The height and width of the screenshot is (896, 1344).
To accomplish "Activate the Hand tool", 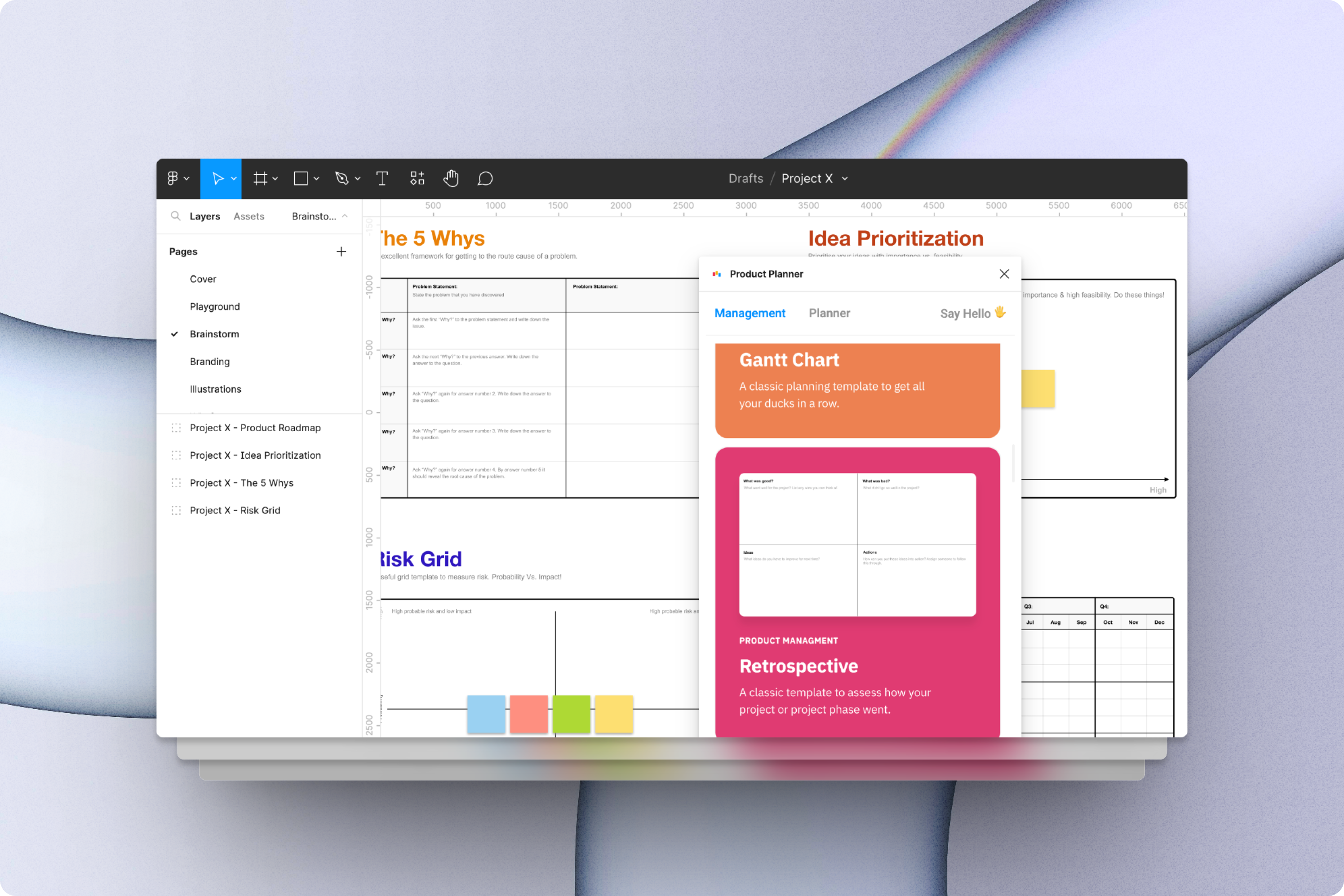I will (x=451, y=178).
